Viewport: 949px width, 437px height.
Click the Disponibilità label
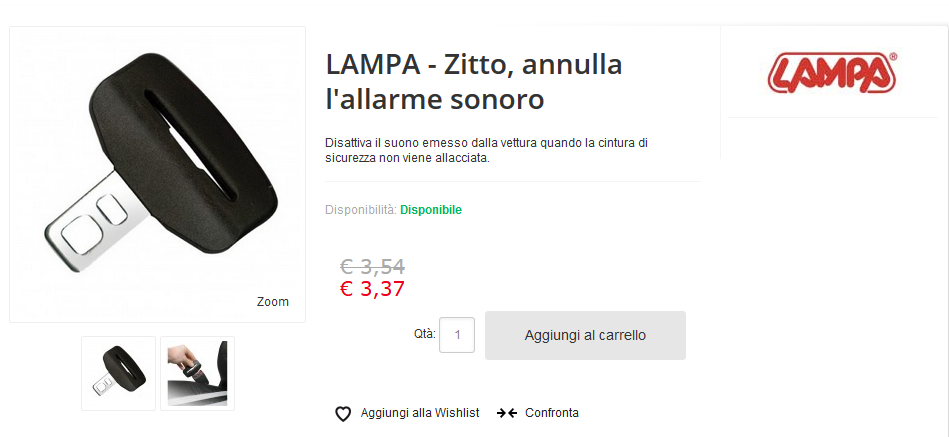(360, 210)
